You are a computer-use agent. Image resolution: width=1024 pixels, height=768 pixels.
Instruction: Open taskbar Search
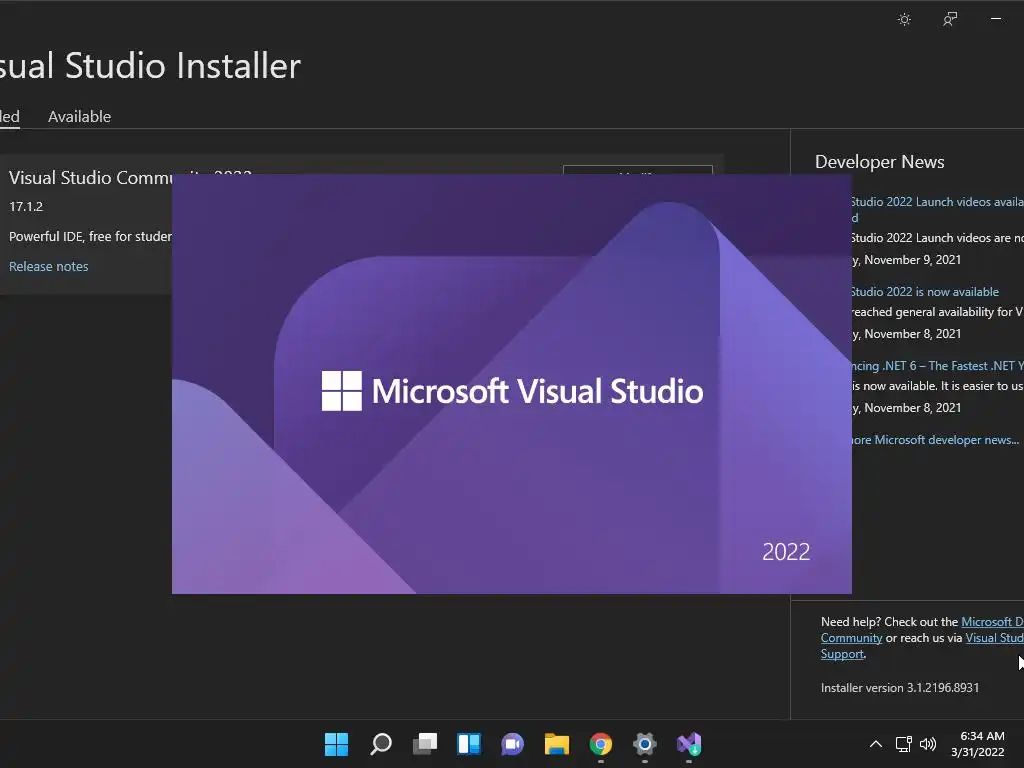click(381, 744)
